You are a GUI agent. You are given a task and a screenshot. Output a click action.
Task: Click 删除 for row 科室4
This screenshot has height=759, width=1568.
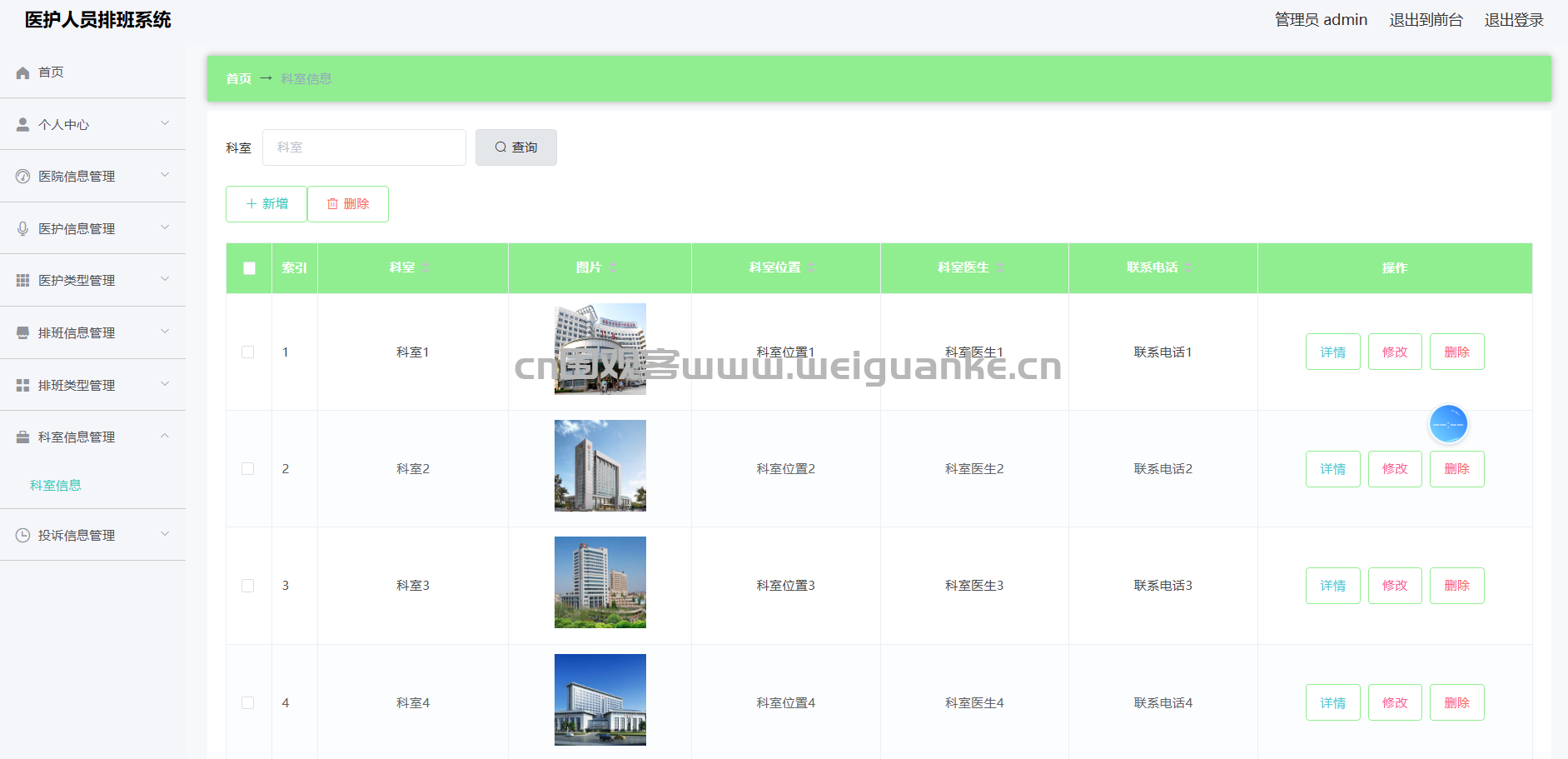[x=1457, y=702]
